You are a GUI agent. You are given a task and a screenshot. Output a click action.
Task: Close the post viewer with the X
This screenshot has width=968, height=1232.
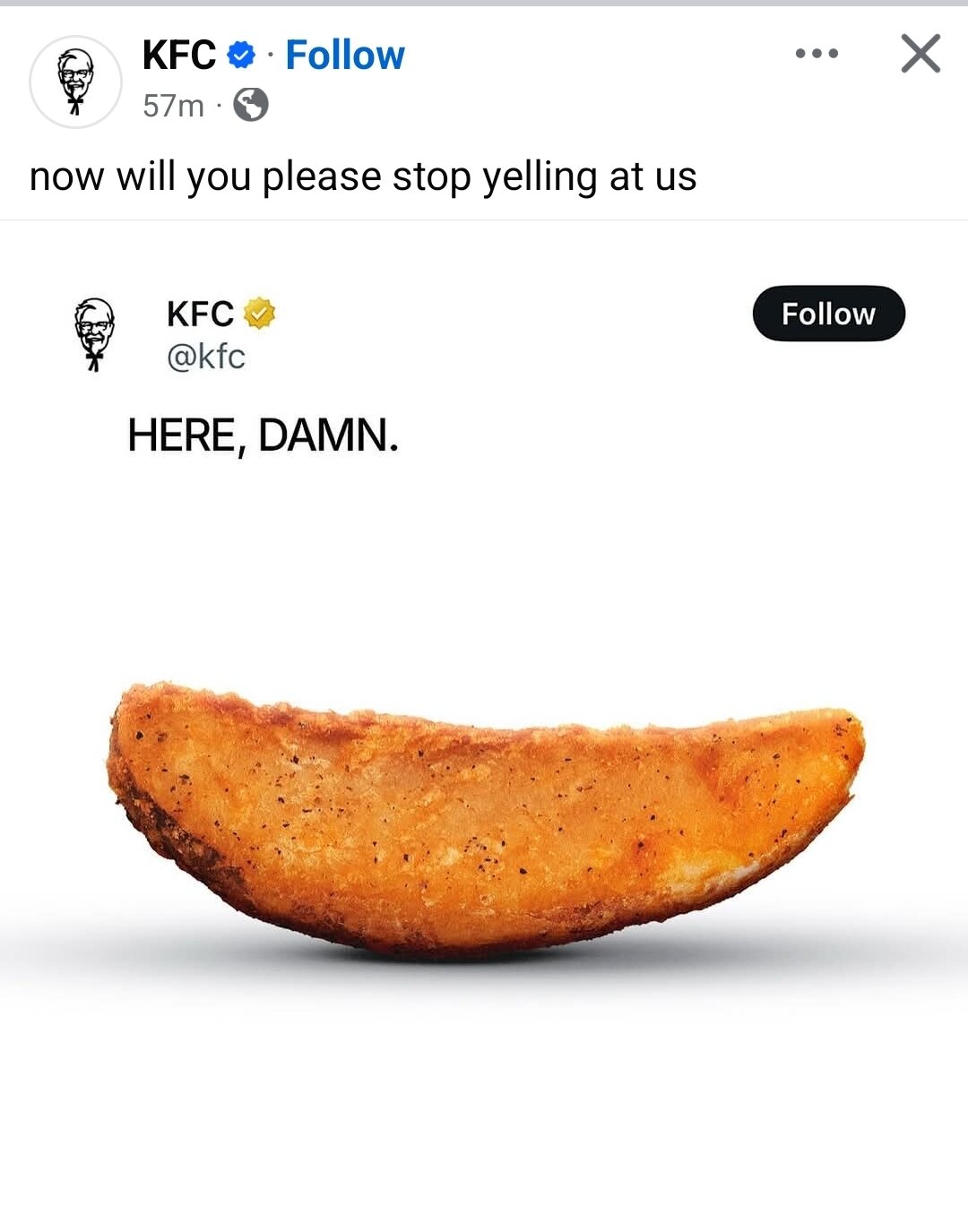[x=920, y=54]
